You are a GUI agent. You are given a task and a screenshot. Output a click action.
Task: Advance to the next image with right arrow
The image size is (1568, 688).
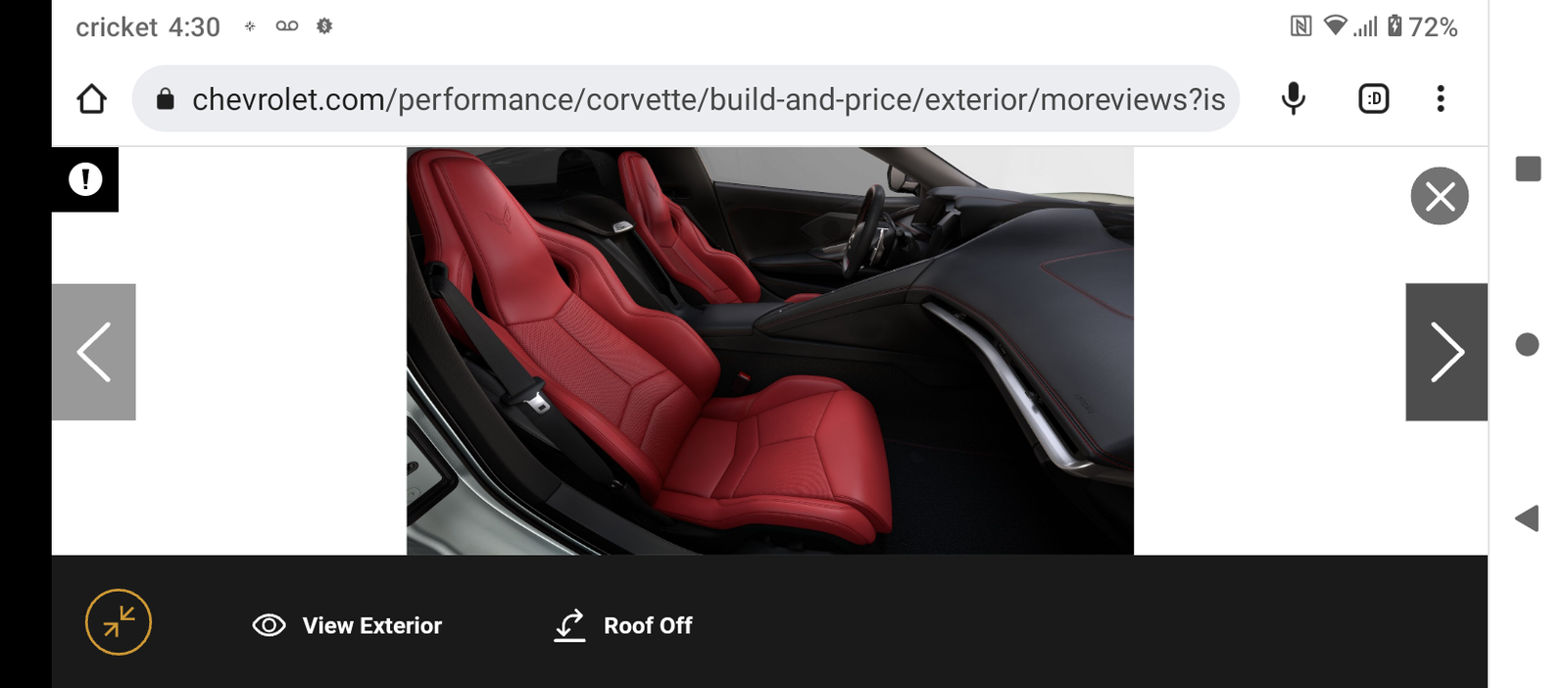1446,352
